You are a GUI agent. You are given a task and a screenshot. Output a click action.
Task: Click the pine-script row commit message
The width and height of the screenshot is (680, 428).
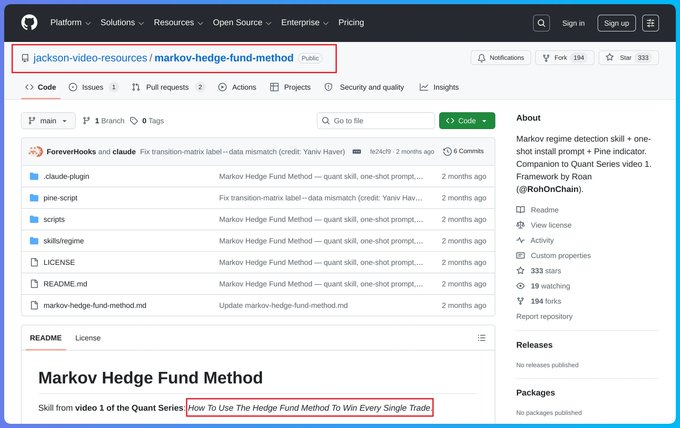coord(320,198)
